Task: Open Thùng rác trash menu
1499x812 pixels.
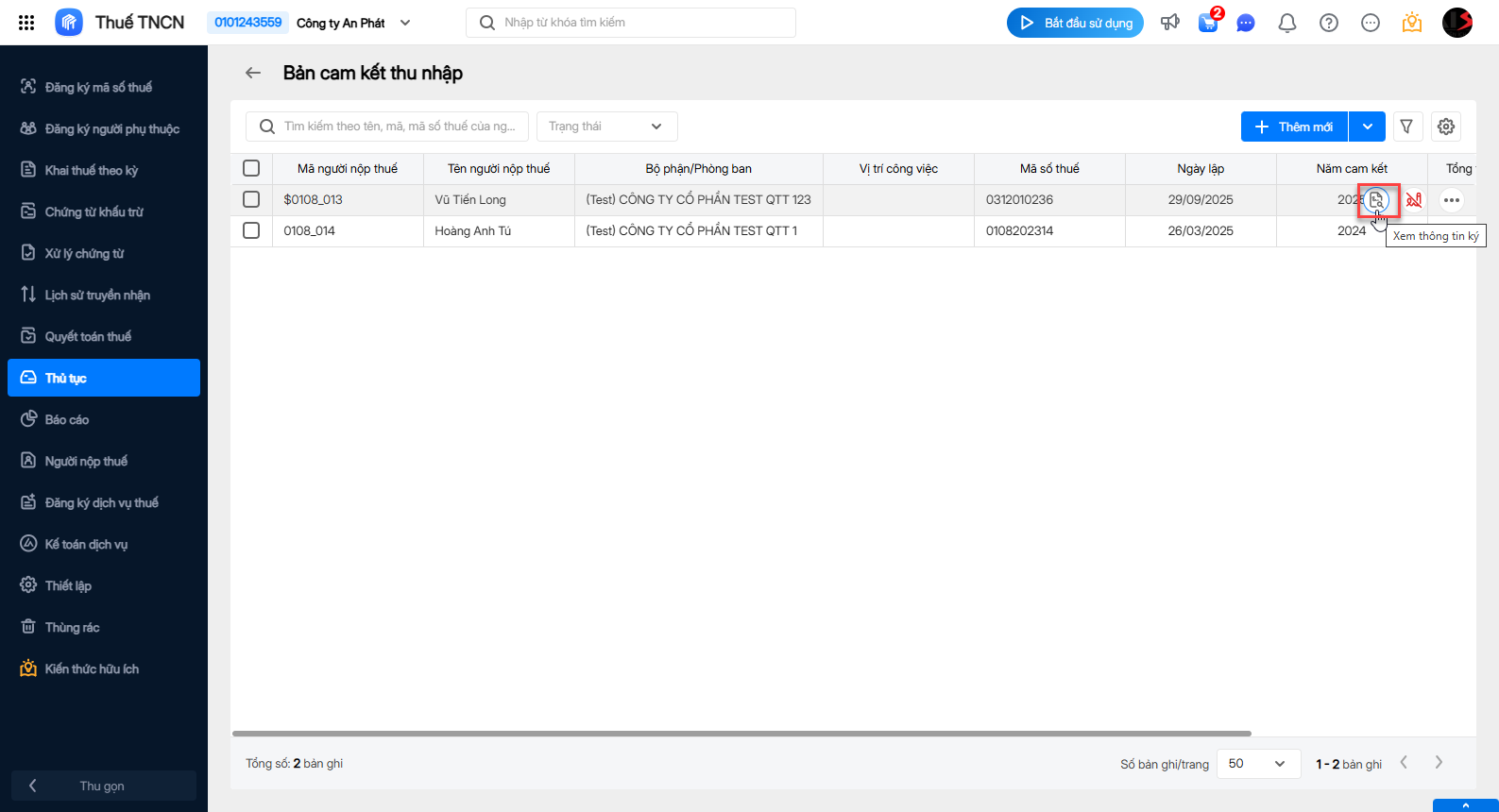Action: [x=104, y=627]
